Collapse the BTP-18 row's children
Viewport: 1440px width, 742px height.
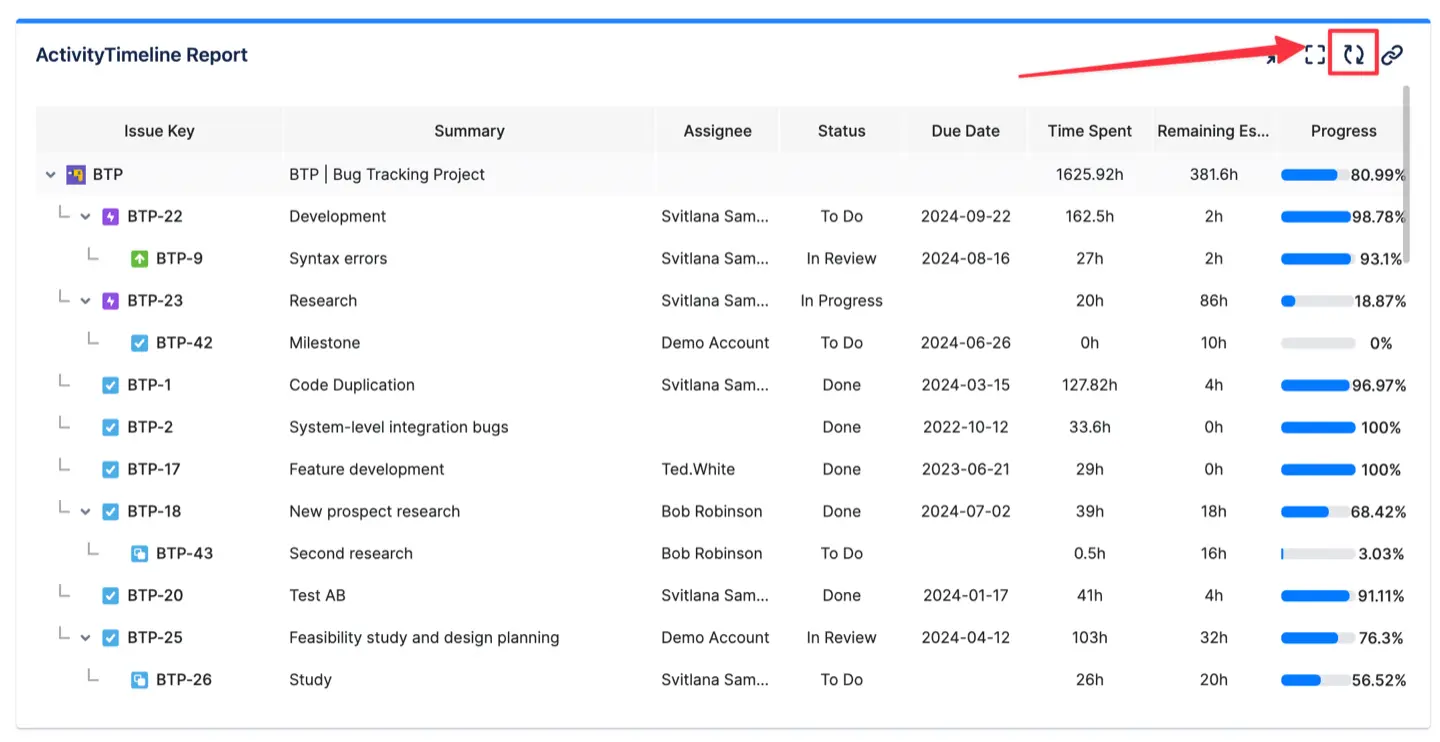pos(86,512)
